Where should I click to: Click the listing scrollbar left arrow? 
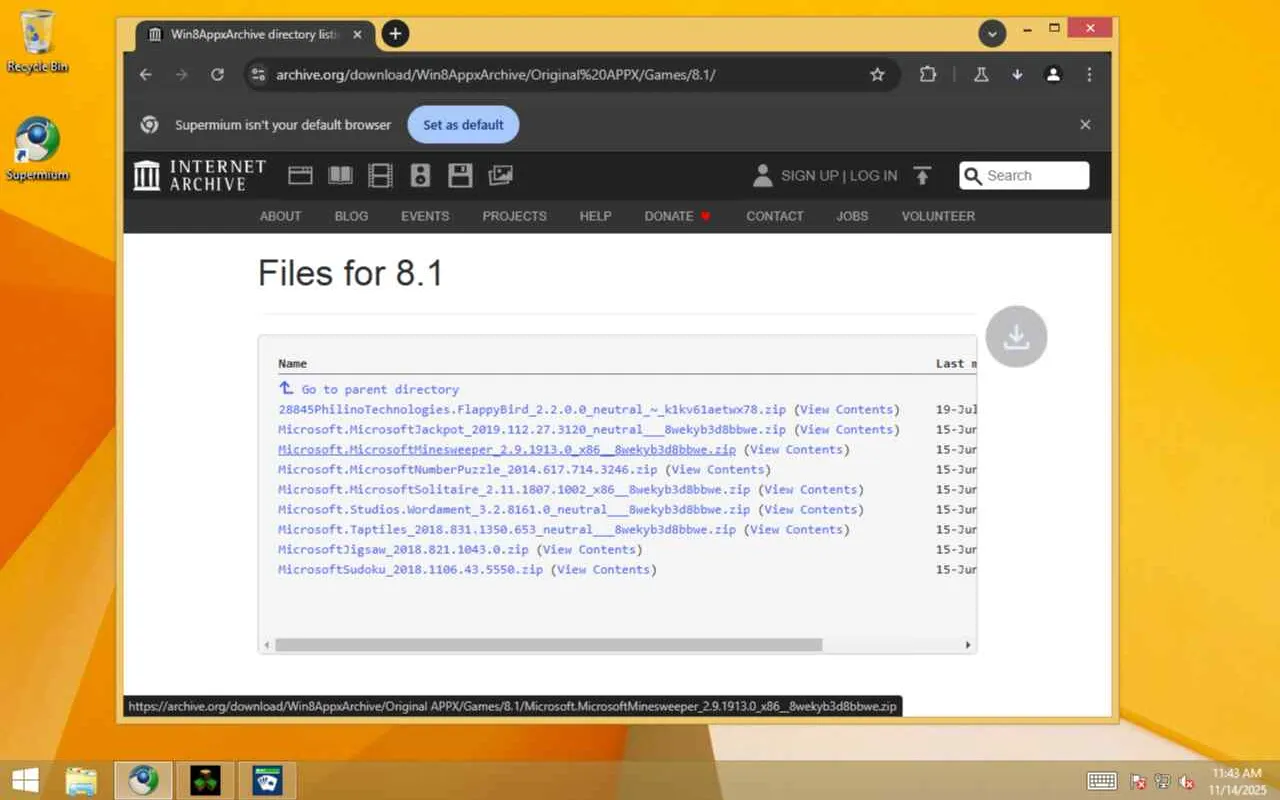coord(266,645)
